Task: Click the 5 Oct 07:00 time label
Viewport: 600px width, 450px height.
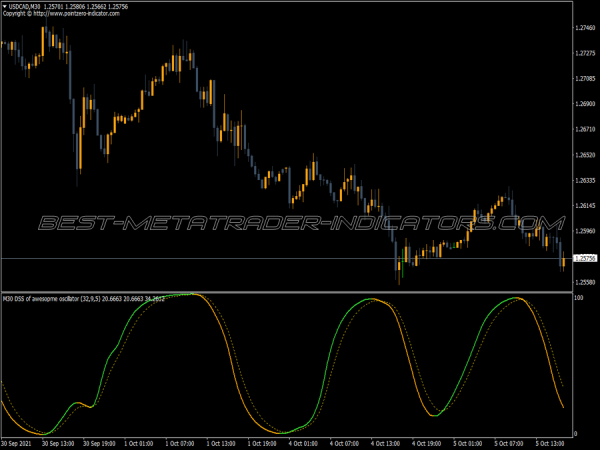Action: coord(509,443)
